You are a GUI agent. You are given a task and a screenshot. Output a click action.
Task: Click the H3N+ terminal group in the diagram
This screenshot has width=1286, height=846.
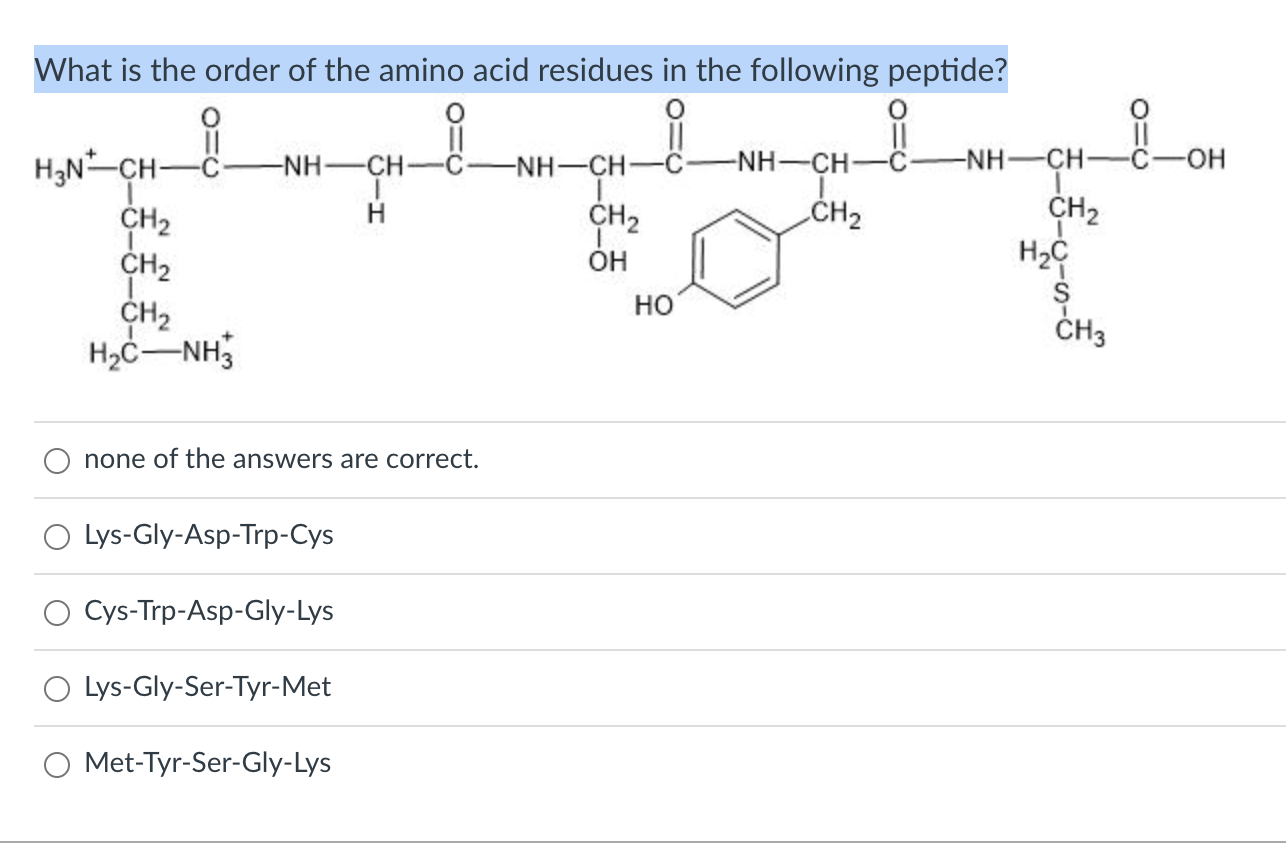tap(60, 161)
